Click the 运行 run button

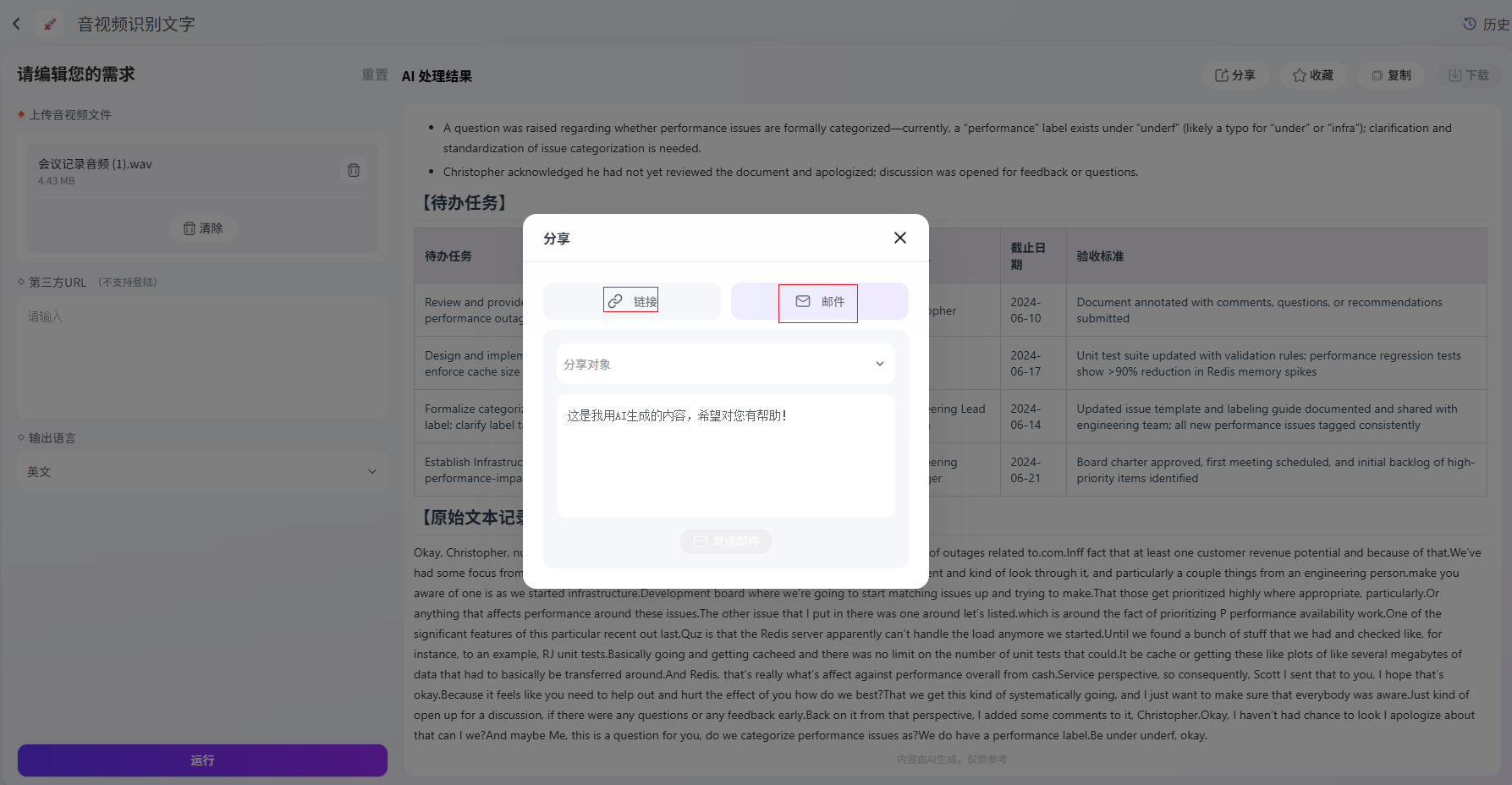202,760
